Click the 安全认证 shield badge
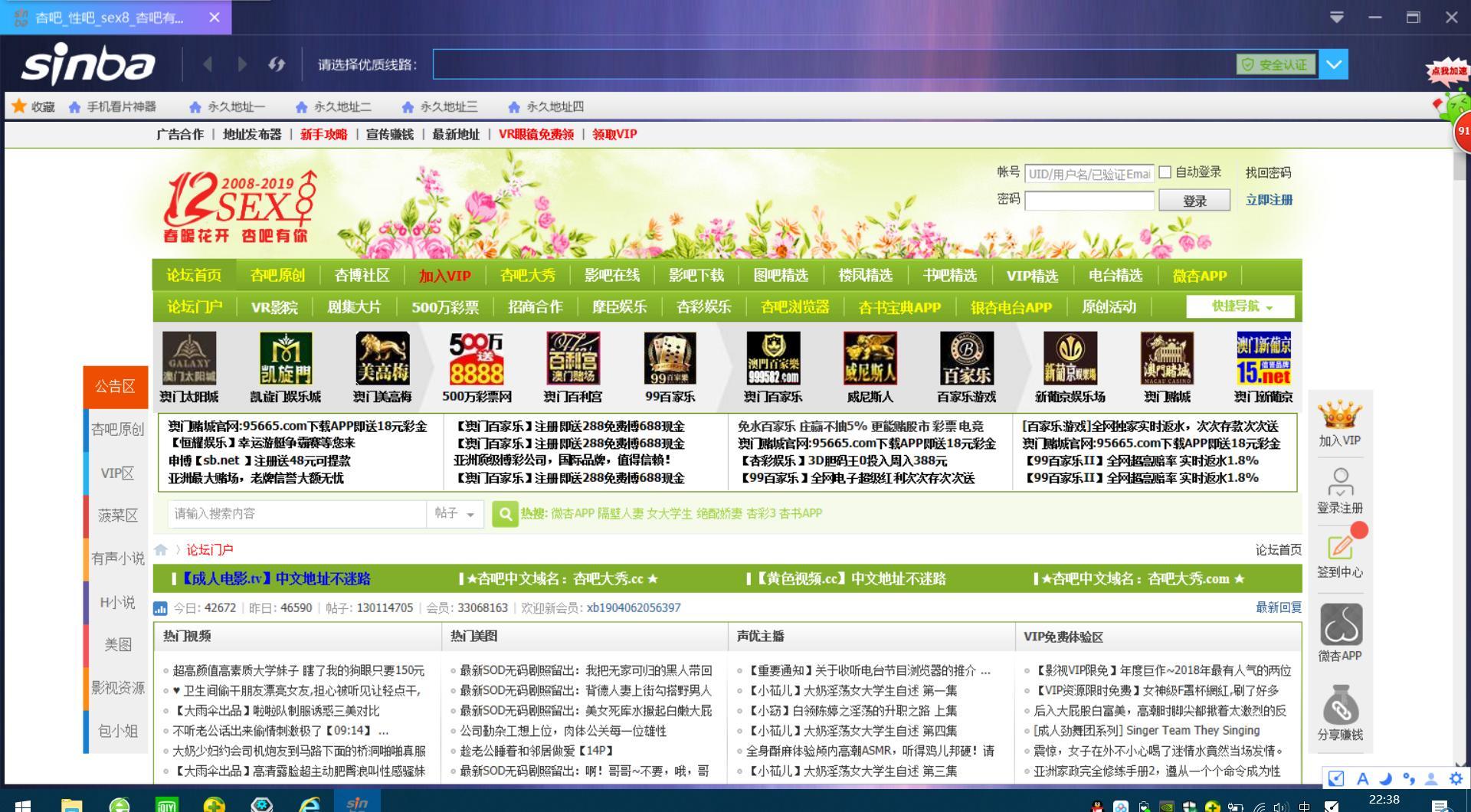Image resolution: width=1471 pixels, height=812 pixels. (1276, 65)
